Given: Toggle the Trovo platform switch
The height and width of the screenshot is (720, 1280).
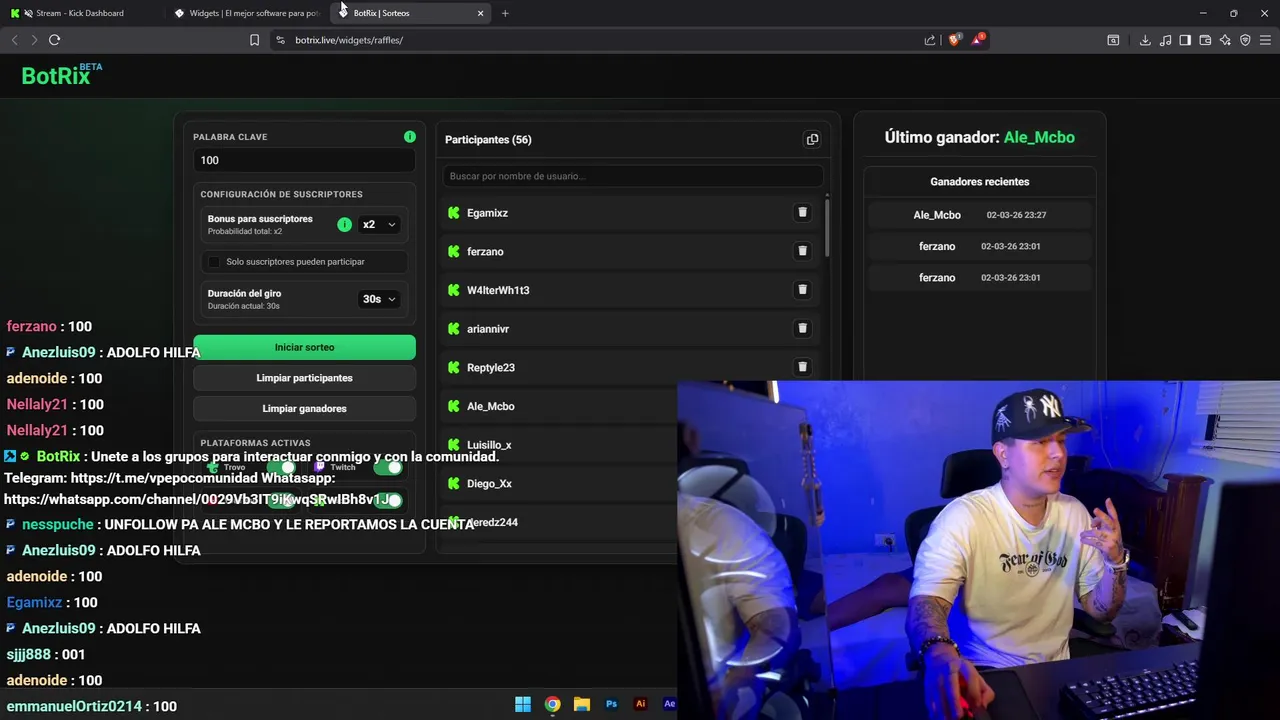Looking at the screenshot, I should (x=280, y=467).
